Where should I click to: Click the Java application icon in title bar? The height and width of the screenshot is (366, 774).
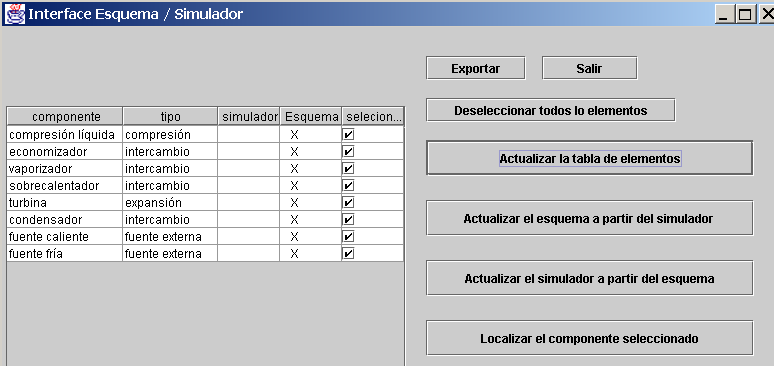coord(14,14)
